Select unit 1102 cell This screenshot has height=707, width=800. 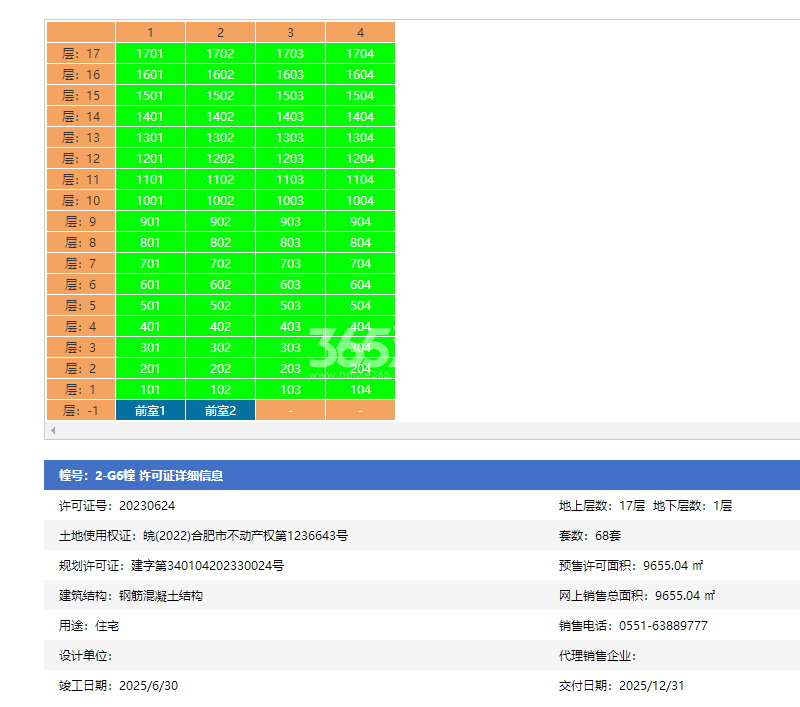pyautogui.click(x=220, y=180)
